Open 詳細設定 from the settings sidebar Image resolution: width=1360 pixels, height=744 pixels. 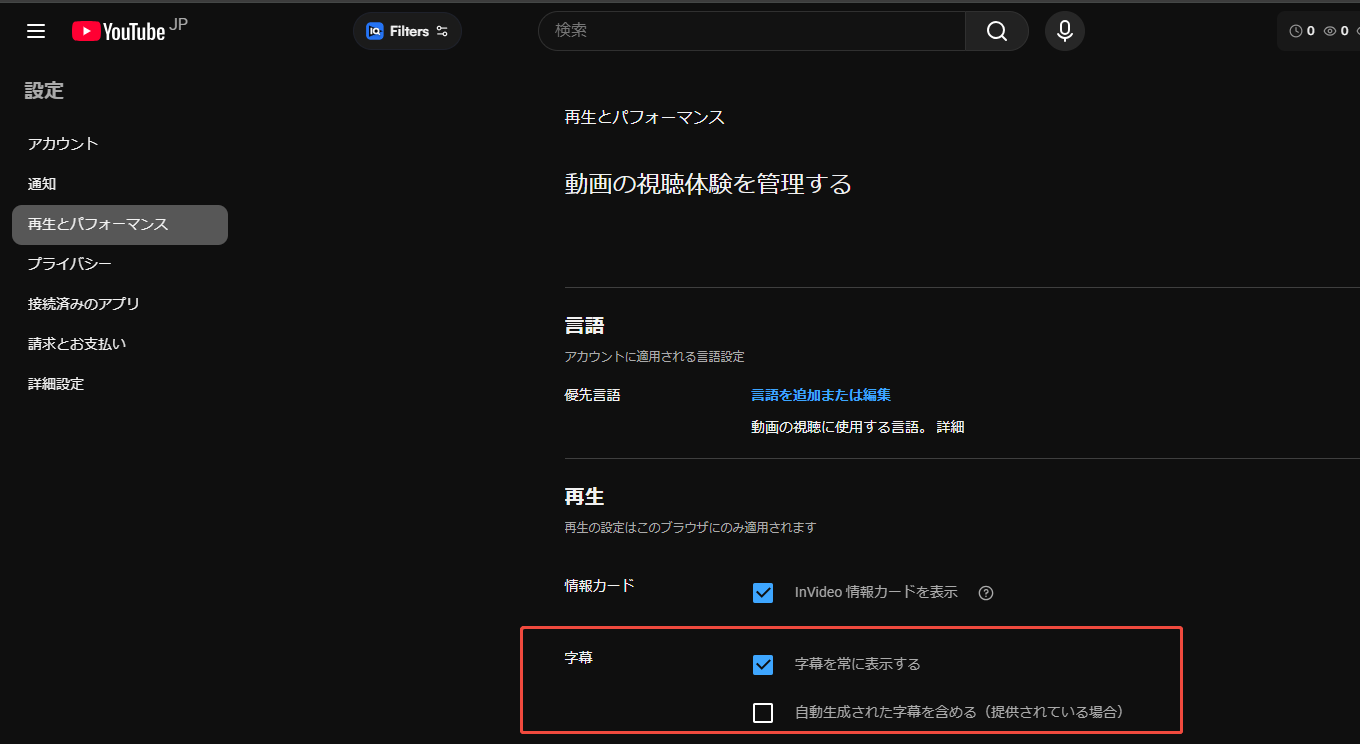(x=55, y=383)
